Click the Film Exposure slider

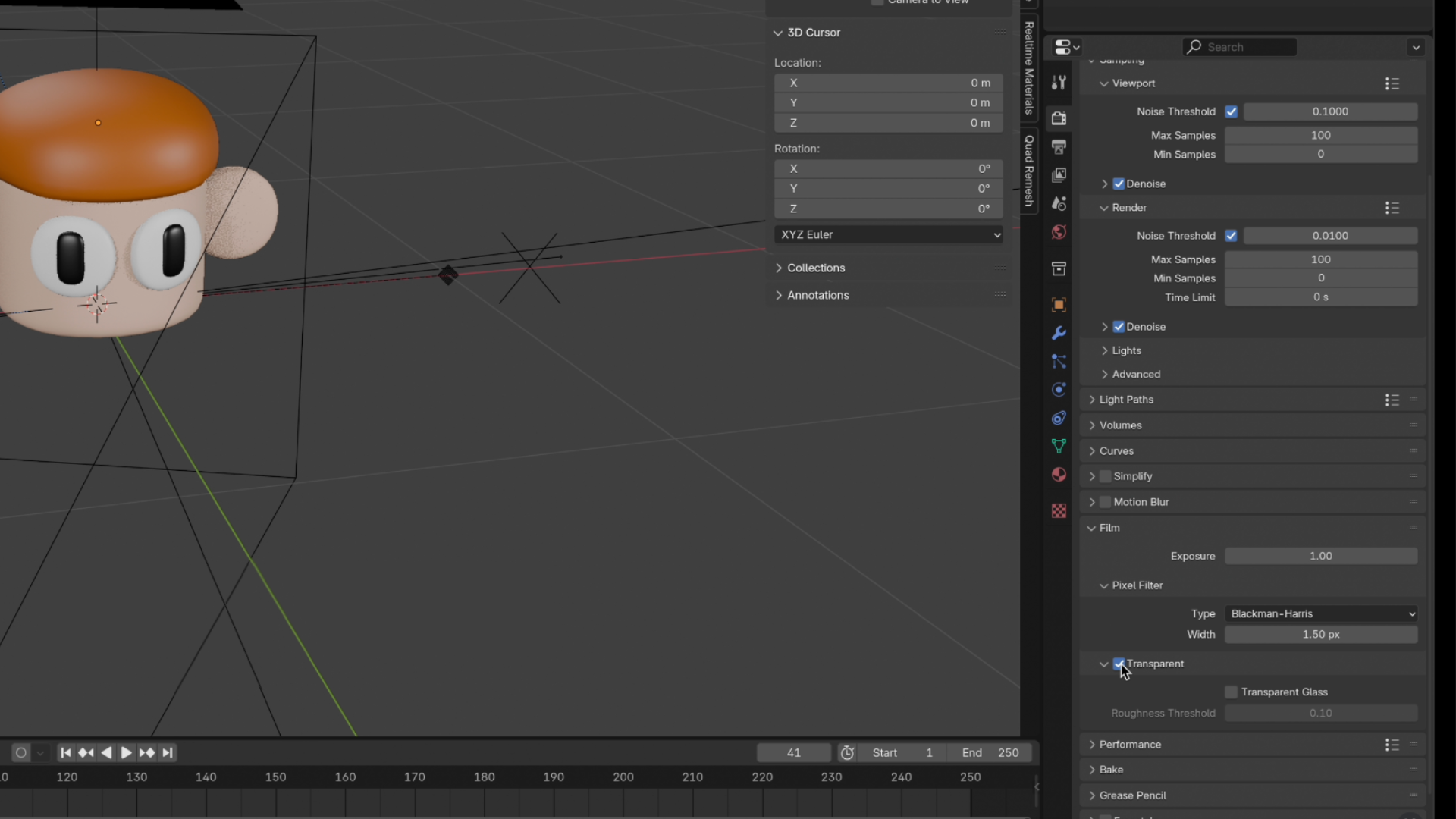click(1321, 557)
